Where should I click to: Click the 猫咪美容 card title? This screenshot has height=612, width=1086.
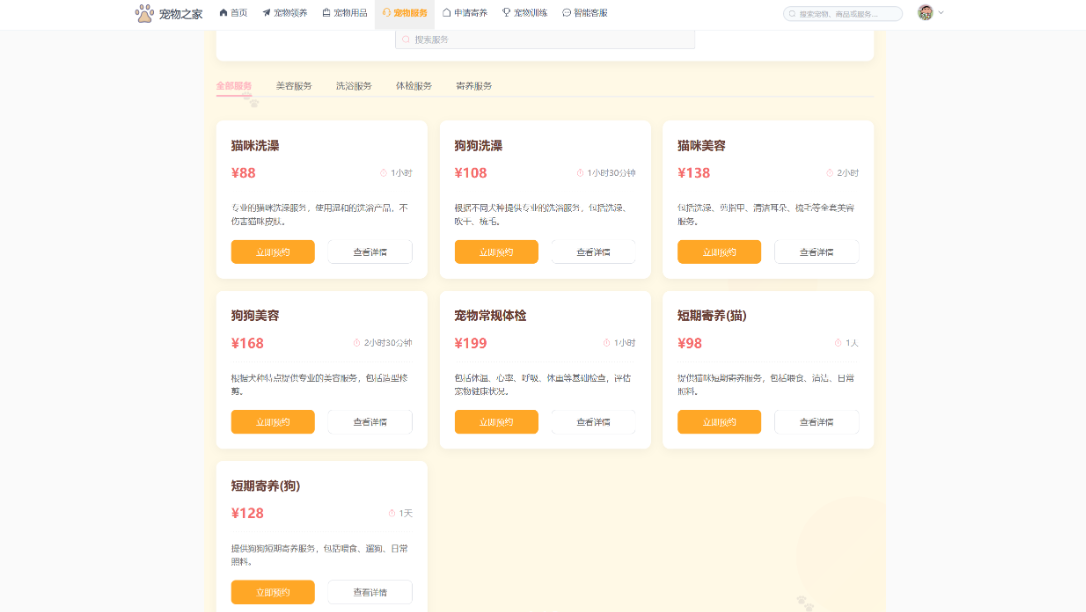[x=701, y=145]
